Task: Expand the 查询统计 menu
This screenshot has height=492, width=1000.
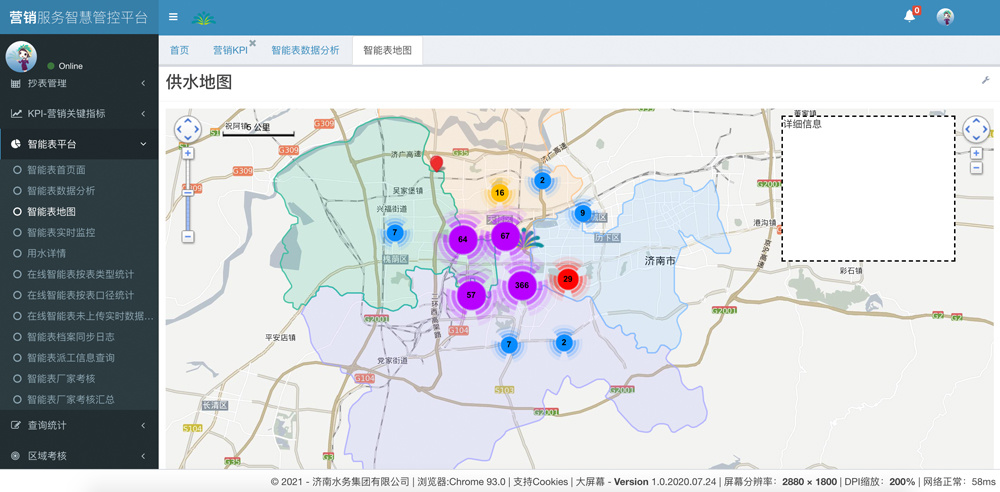Action: 79,425
